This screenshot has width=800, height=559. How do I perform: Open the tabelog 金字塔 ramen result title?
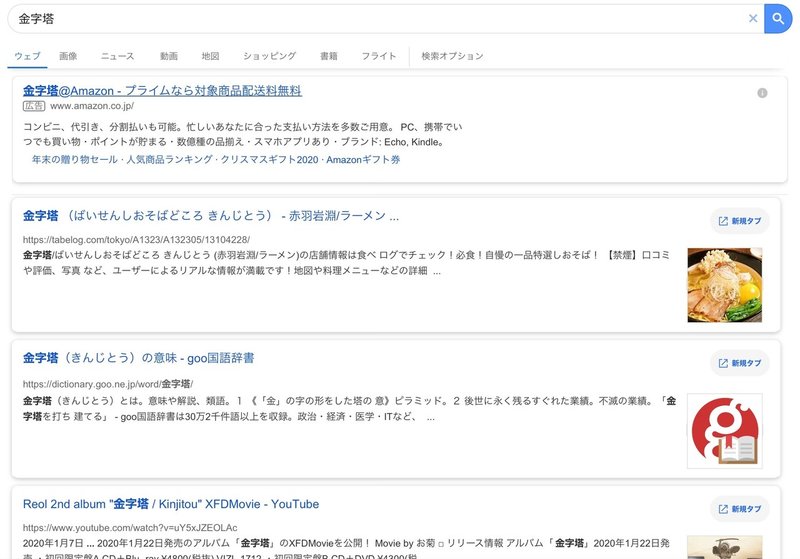[x=211, y=216]
